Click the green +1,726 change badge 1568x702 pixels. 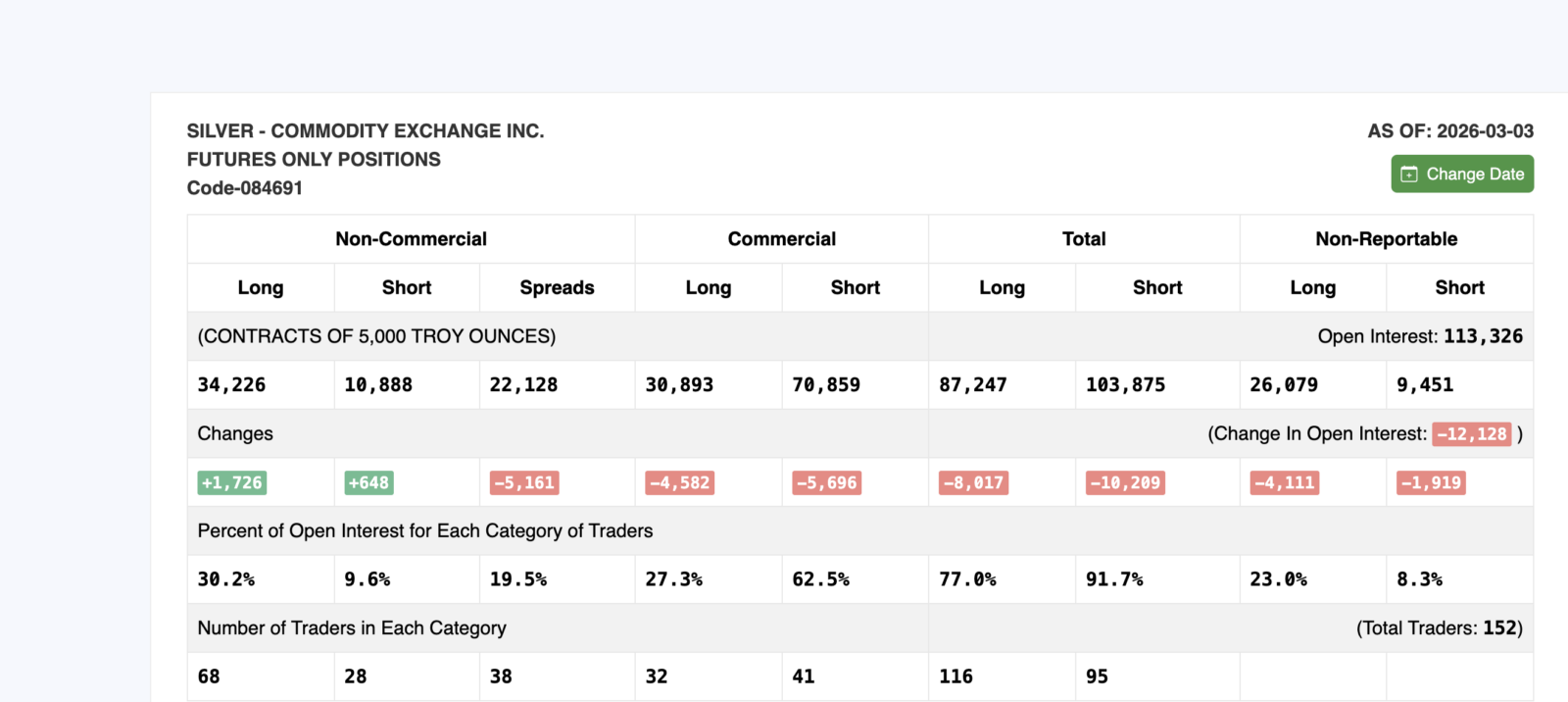232,482
